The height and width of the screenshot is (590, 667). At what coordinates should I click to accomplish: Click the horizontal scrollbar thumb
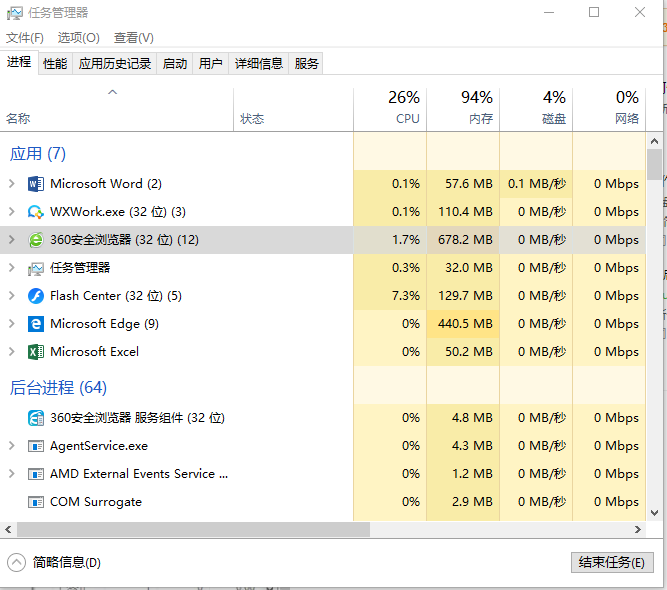coord(193,530)
